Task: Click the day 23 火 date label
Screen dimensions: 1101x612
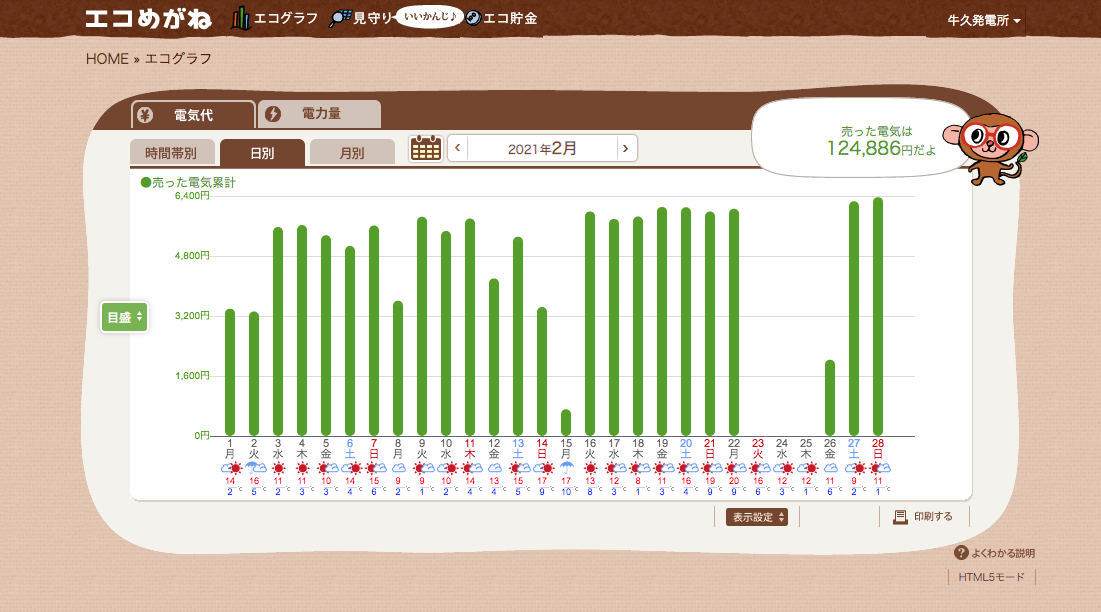Action: pos(758,448)
